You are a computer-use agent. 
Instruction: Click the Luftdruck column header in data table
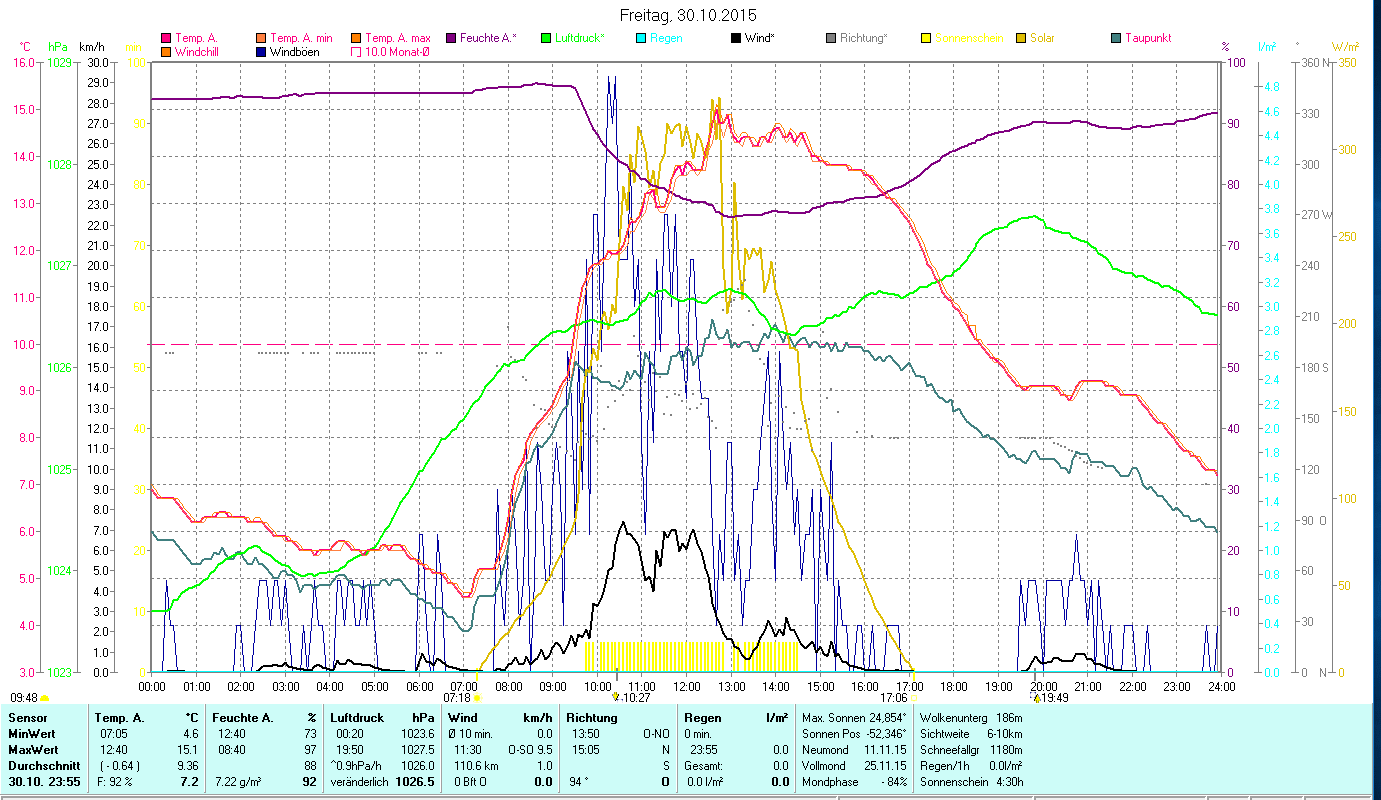click(x=355, y=718)
